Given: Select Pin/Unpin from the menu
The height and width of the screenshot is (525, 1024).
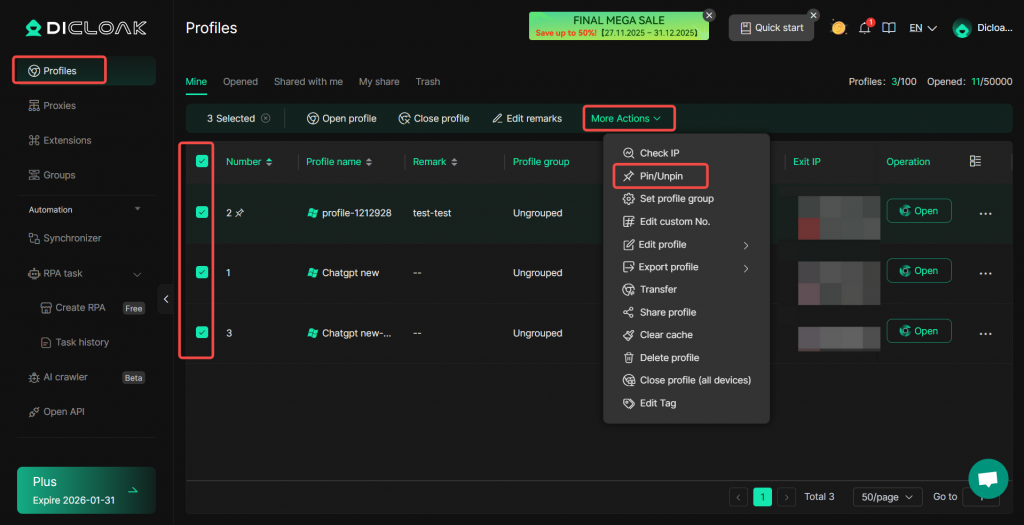Looking at the screenshot, I should coord(660,176).
